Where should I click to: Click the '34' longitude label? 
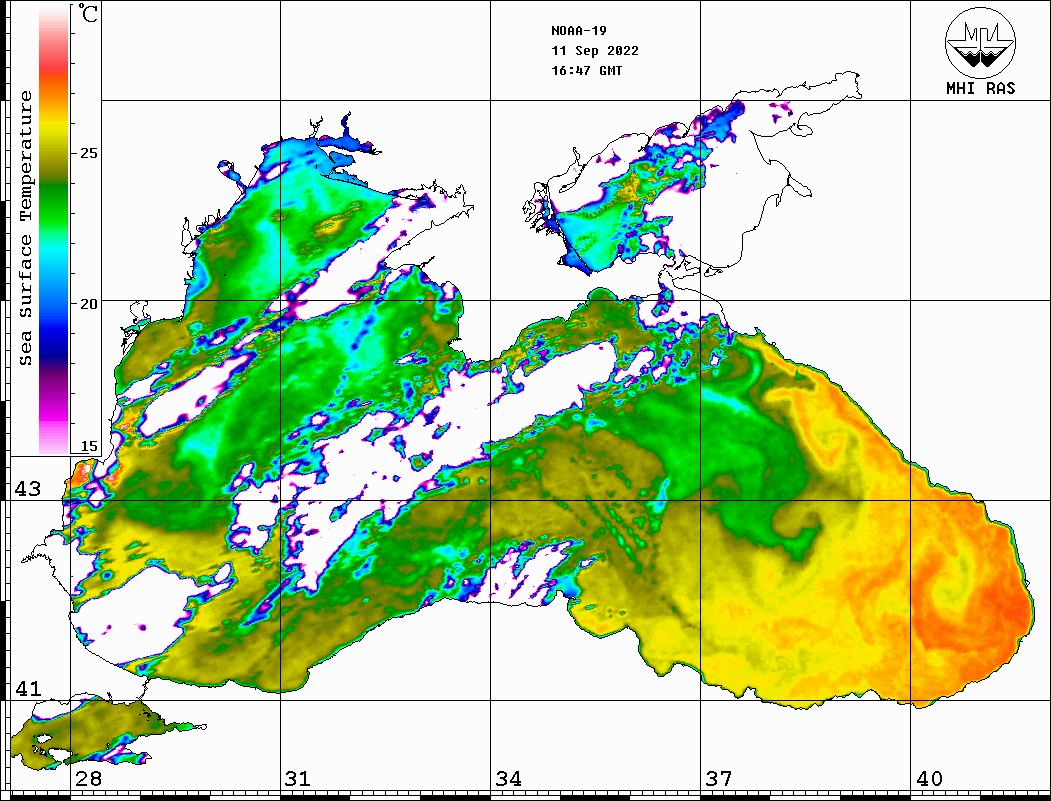click(508, 778)
